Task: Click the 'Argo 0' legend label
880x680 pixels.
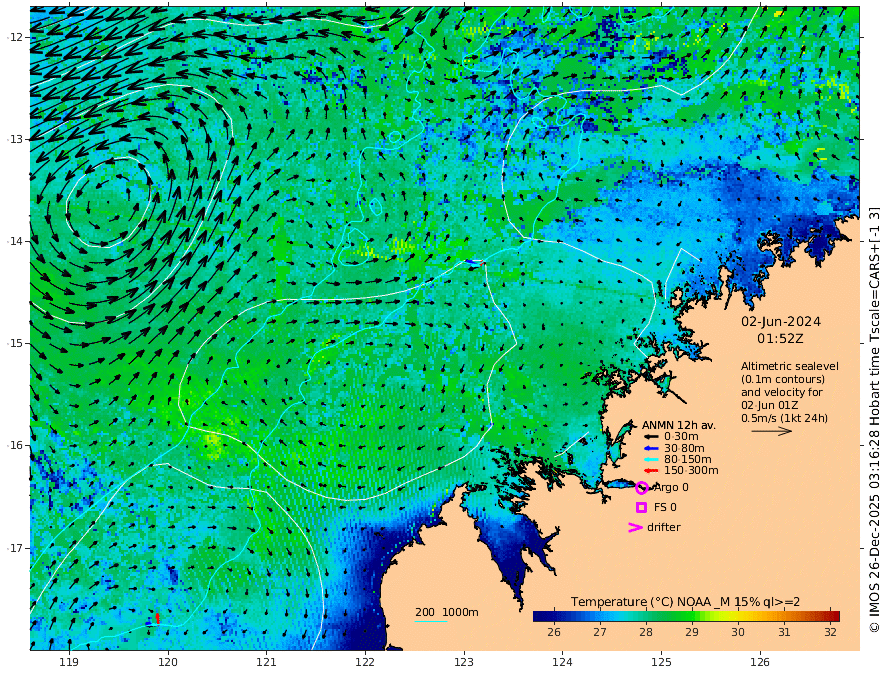Action: point(671,488)
